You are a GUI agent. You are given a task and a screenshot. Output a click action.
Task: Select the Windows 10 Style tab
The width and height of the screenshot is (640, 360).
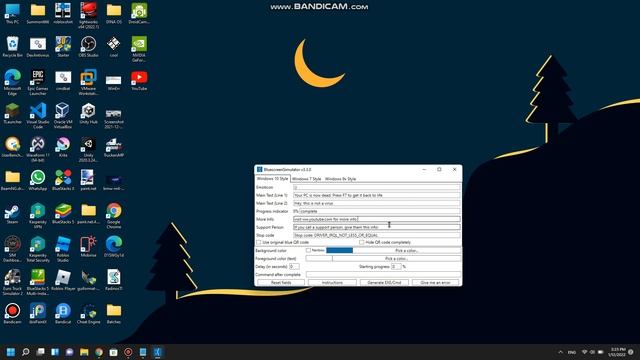(x=272, y=179)
